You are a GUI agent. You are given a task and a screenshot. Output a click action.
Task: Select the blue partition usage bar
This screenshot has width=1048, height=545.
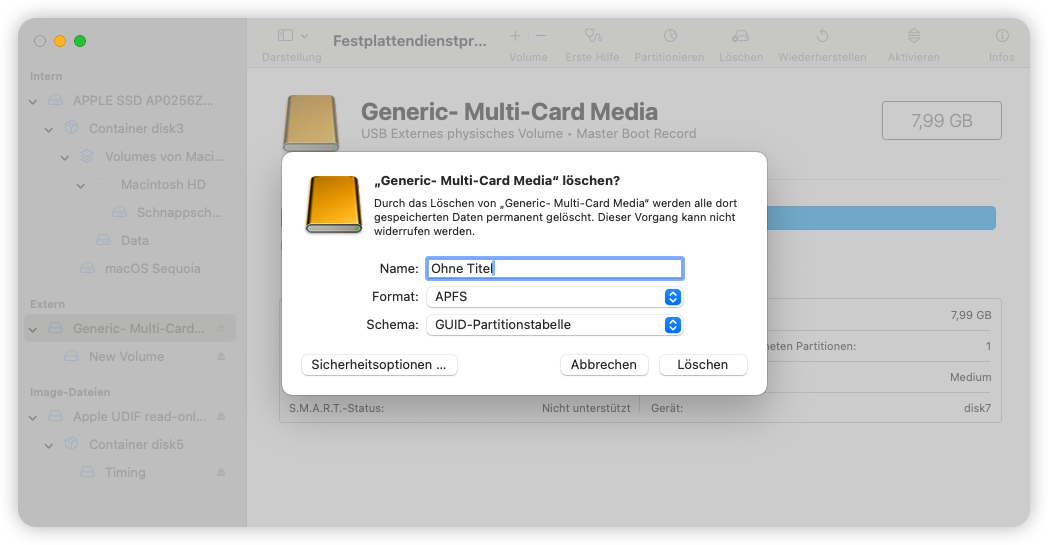tap(881, 218)
